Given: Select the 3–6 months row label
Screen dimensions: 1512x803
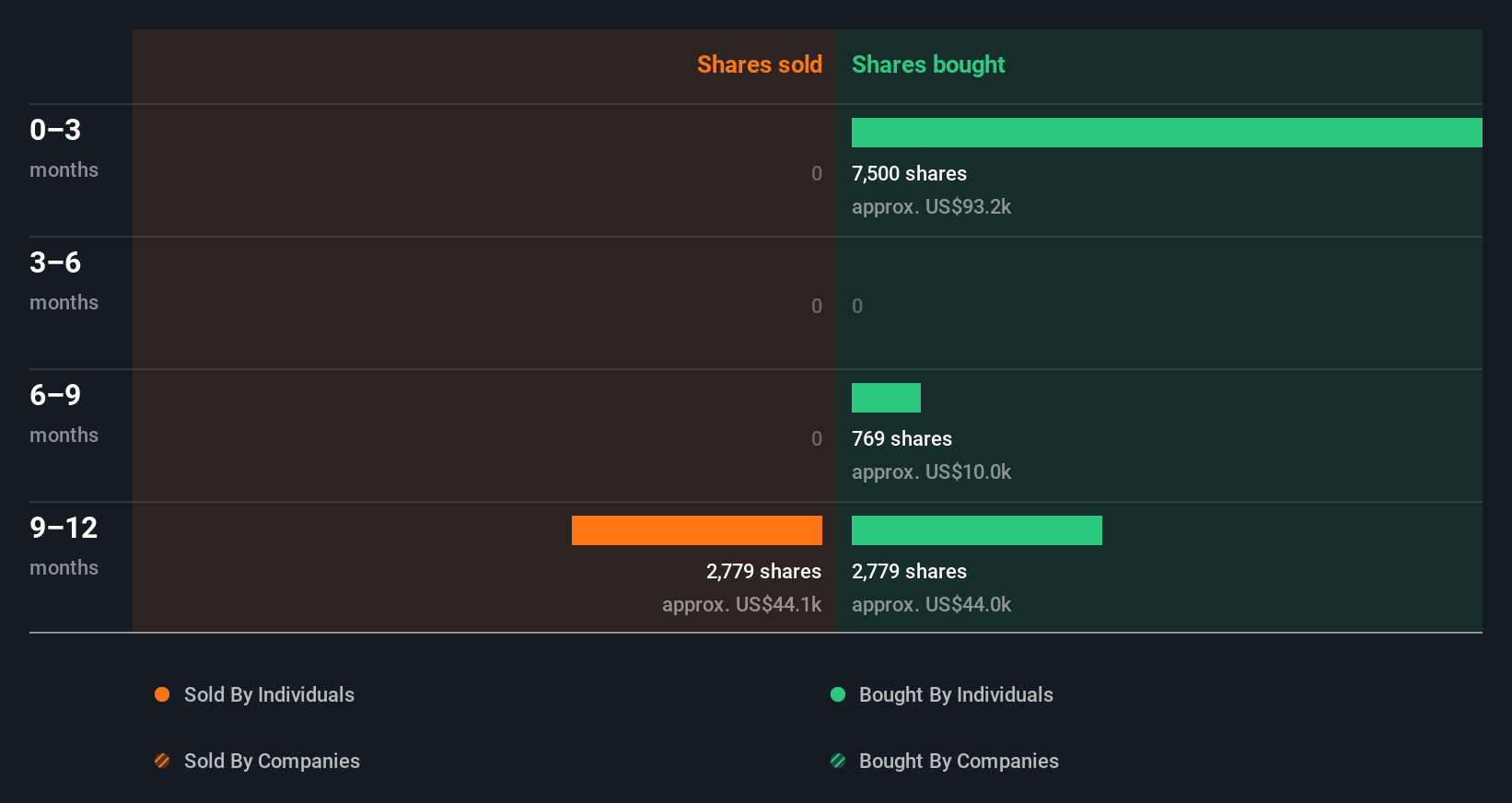Looking at the screenshot, I should 64,280.
